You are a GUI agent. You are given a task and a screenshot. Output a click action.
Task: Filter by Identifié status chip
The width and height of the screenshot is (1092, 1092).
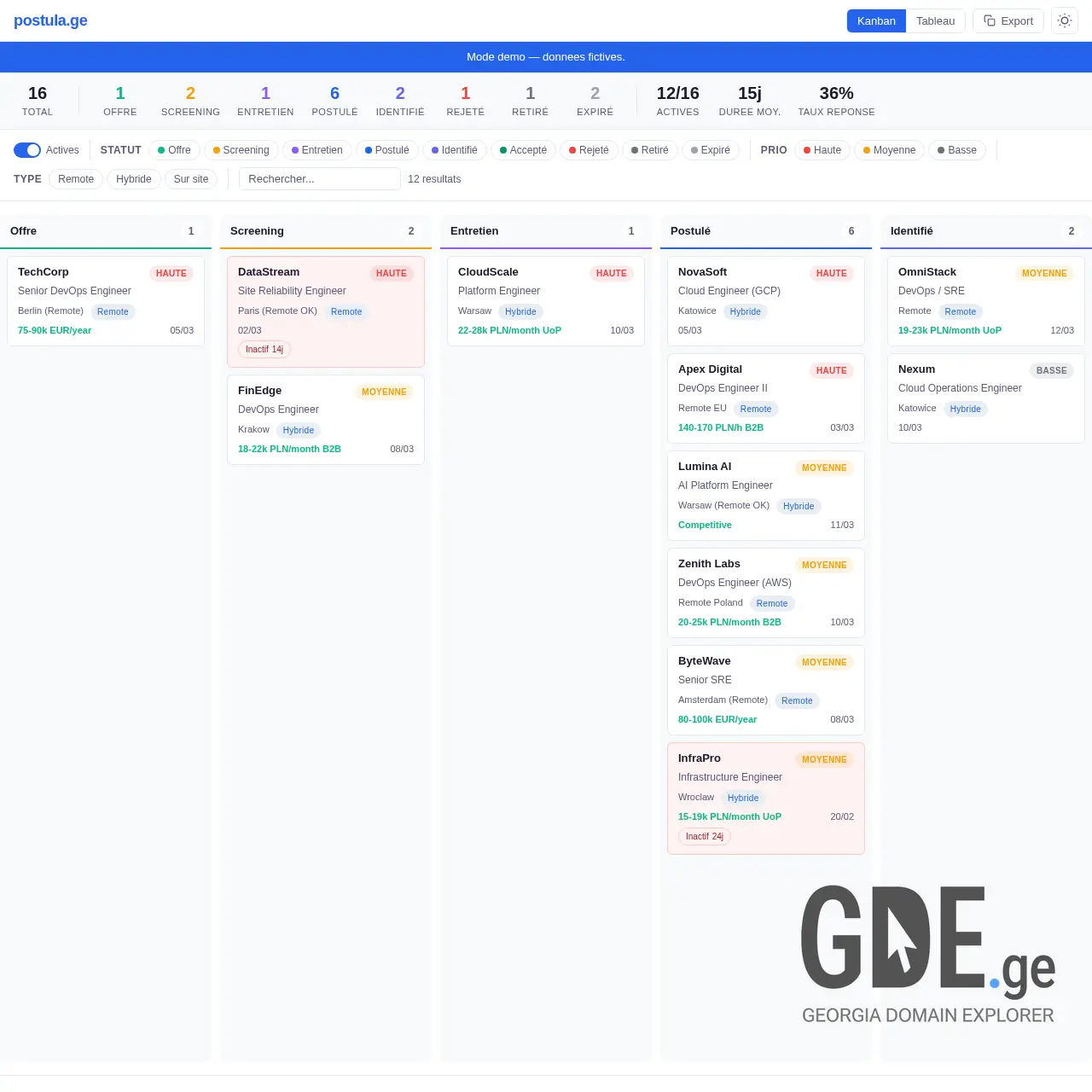click(454, 150)
